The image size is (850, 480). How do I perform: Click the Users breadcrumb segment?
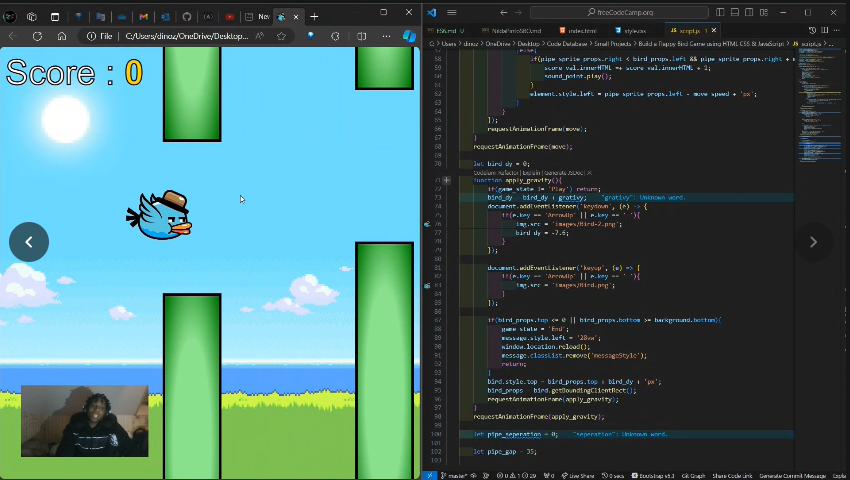tap(448, 43)
